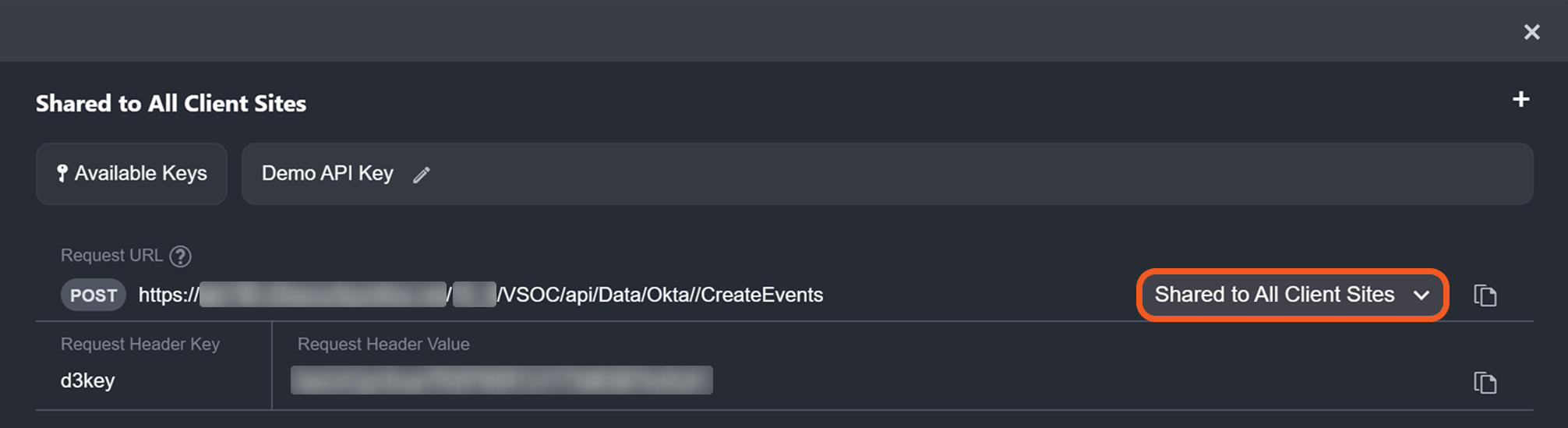Click the blurred hostname in request URL
The image size is (1568, 428).
[323, 295]
